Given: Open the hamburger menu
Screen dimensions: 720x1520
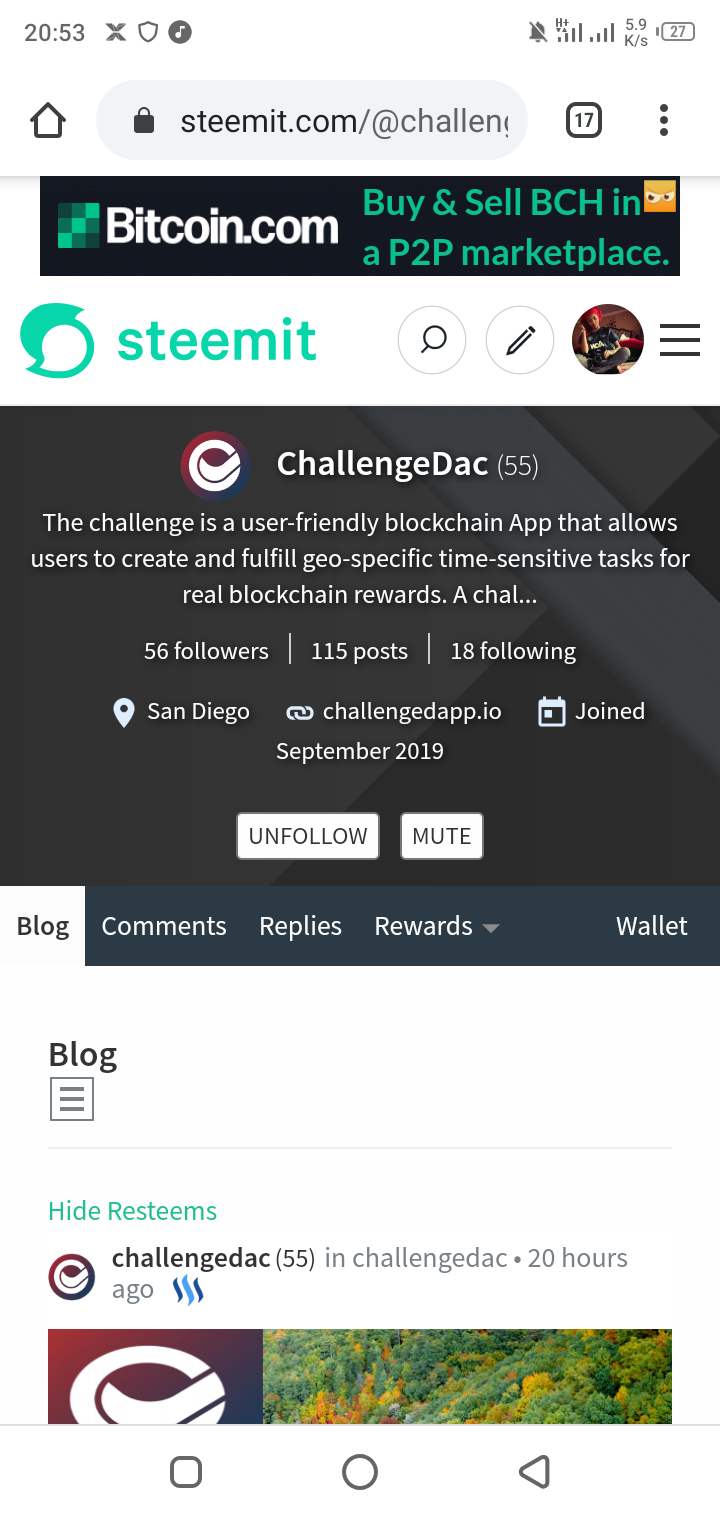Looking at the screenshot, I should tap(680, 340).
